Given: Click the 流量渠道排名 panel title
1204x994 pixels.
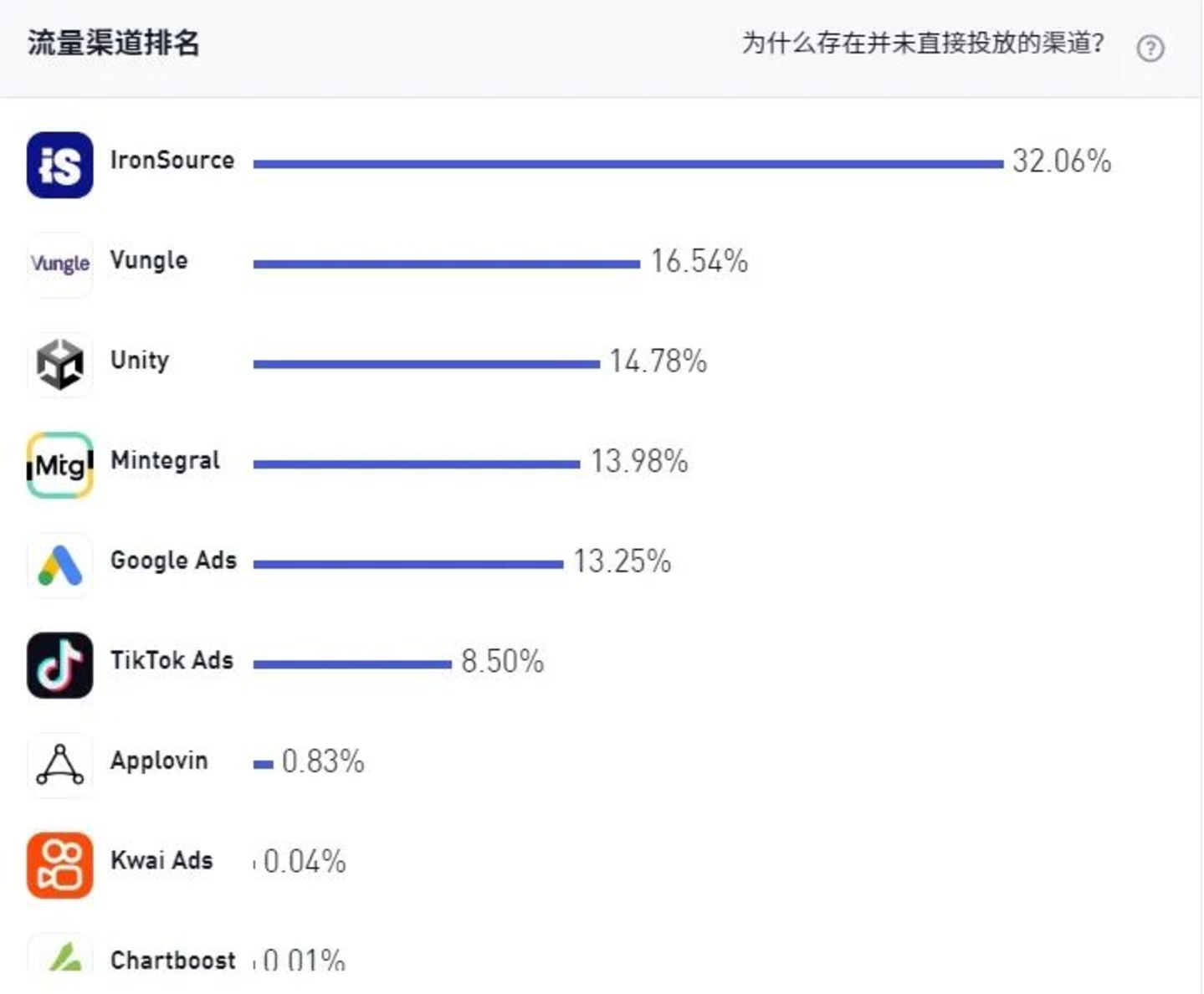Looking at the screenshot, I should tap(114, 43).
